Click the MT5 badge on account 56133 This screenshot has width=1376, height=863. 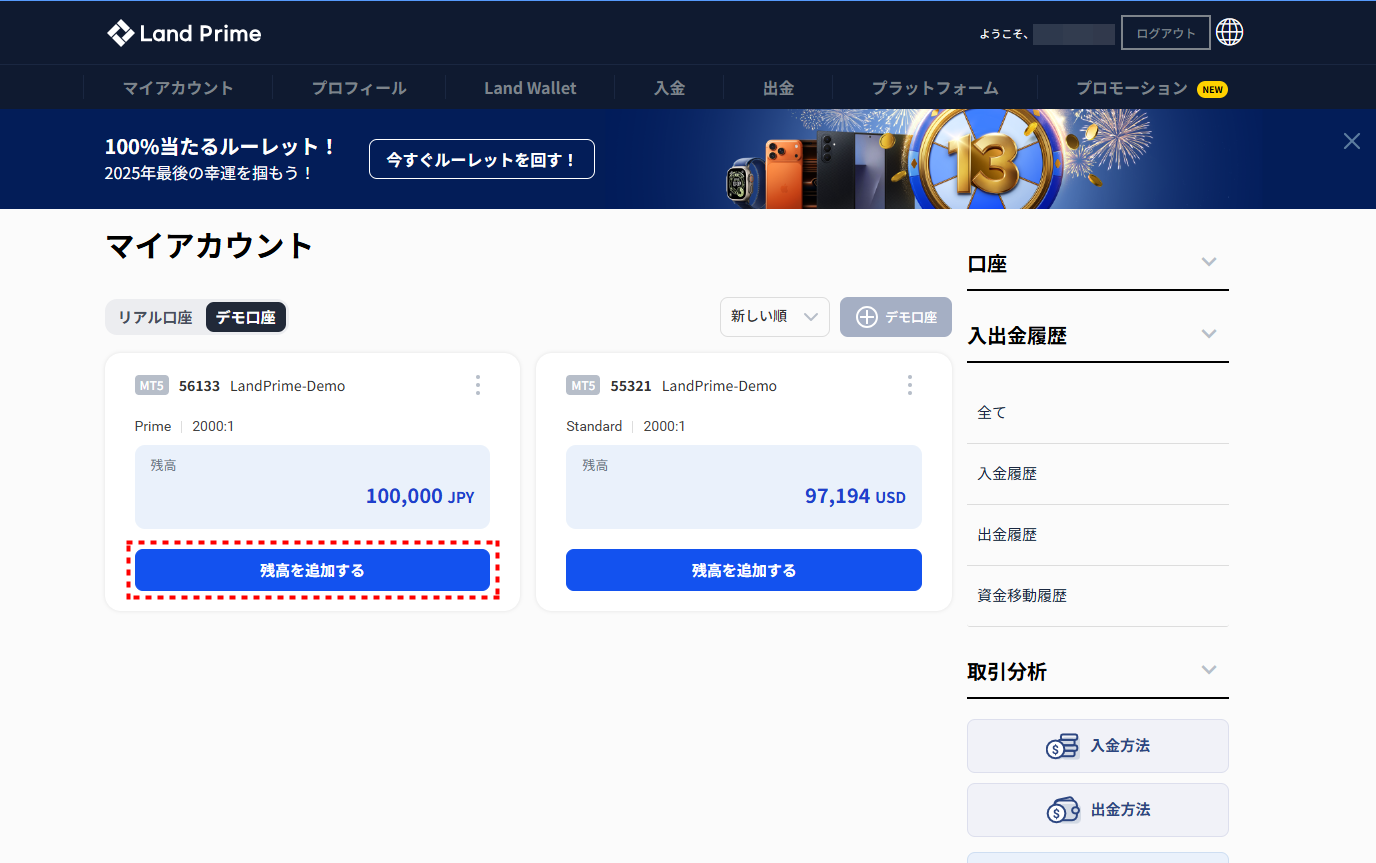coord(152,386)
